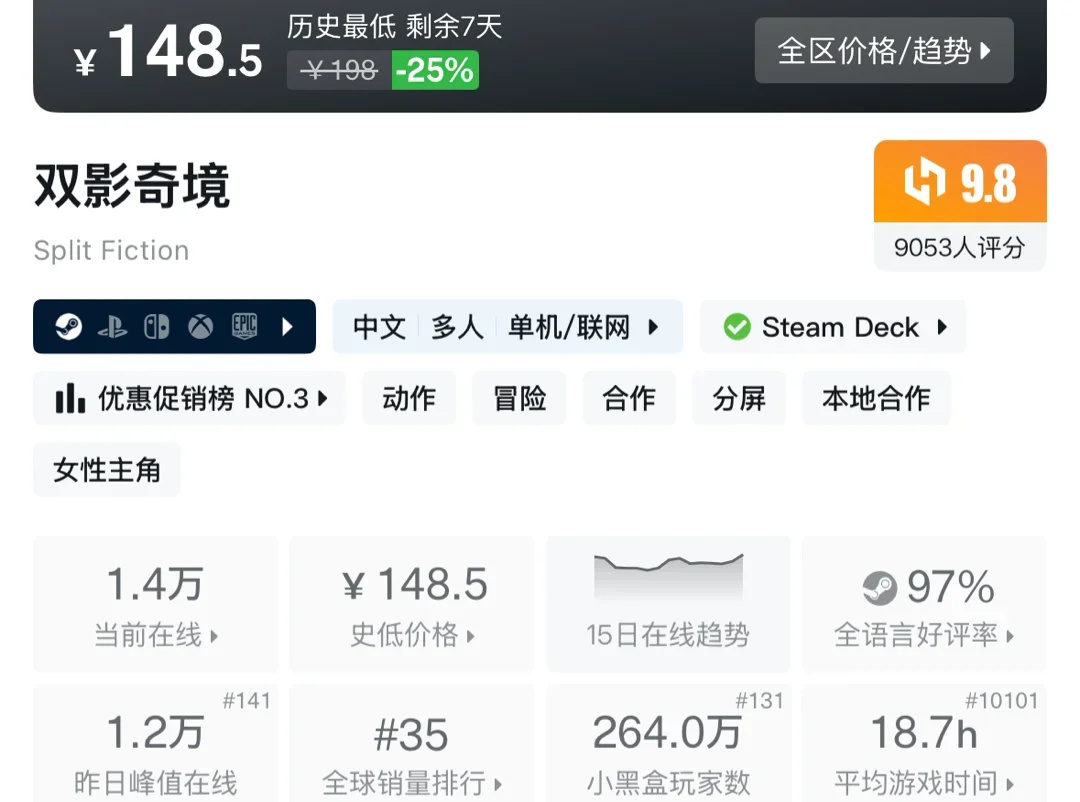
Task: Open the 9.8 score badge
Action: click(x=960, y=182)
